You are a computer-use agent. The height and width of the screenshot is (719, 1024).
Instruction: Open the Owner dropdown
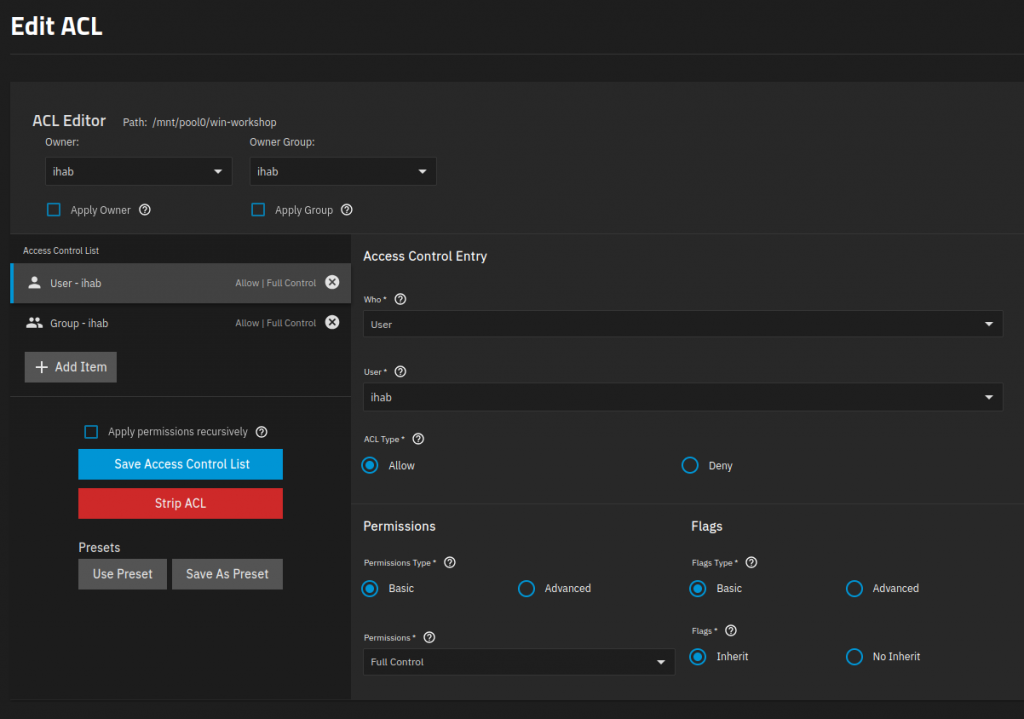[x=138, y=172]
